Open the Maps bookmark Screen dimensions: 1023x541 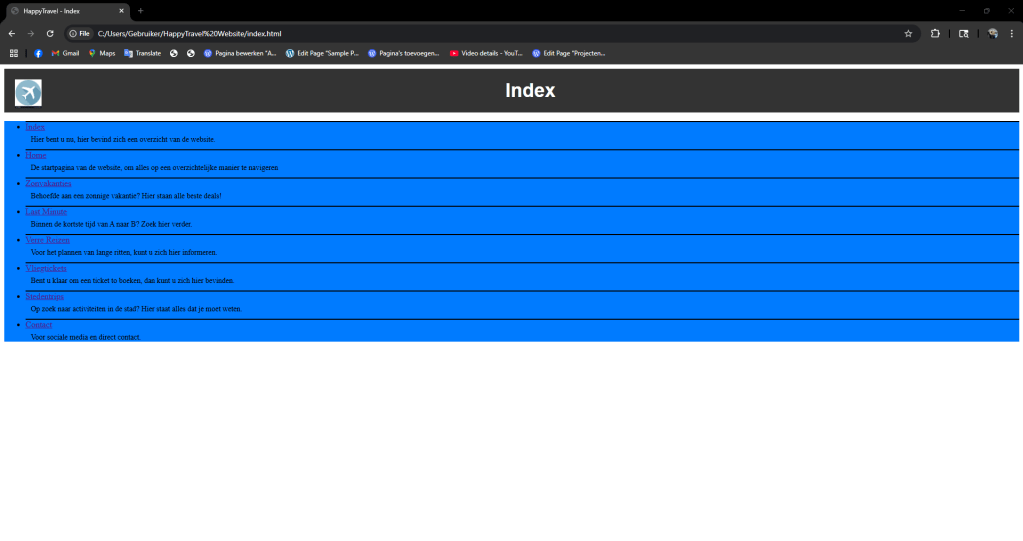[101, 53]
